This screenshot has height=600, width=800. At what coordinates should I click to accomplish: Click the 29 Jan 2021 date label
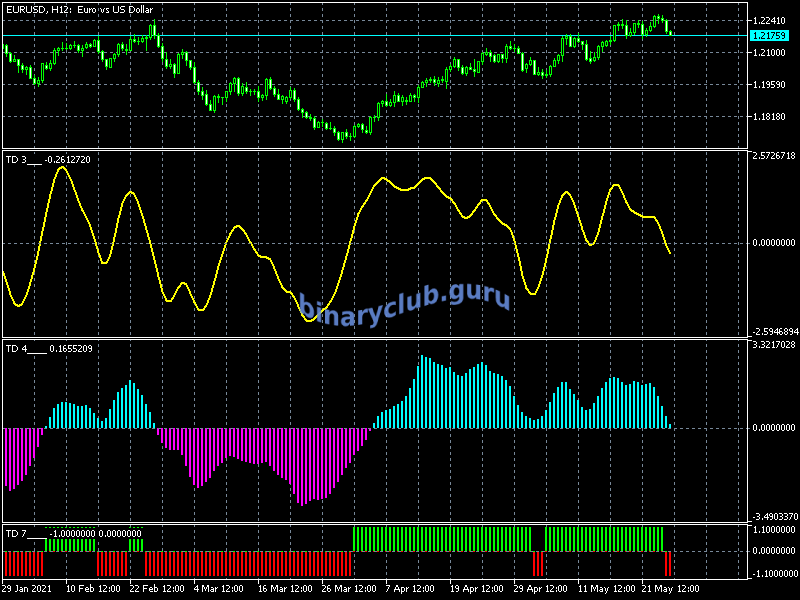(x=27, y=588)
